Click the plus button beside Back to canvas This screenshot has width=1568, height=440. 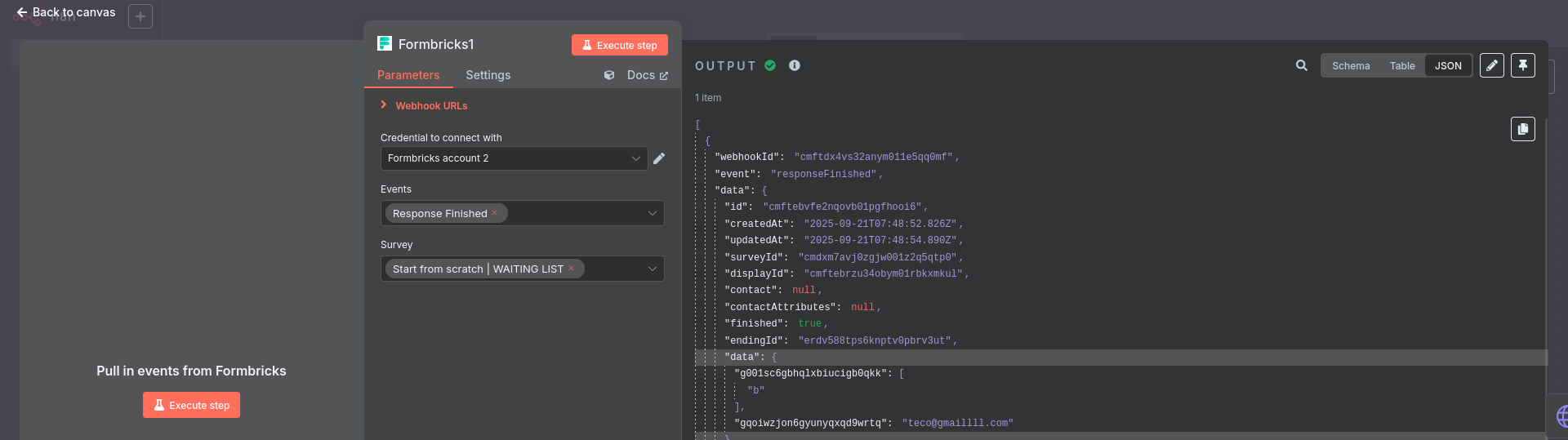pyautogui.click(x=140, y=16)
